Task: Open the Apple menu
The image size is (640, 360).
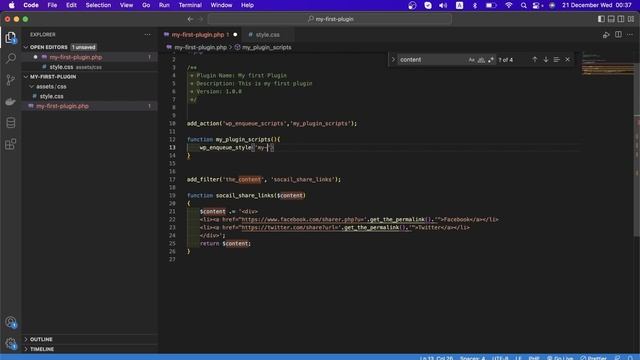Action: click(x=11, y=5)
